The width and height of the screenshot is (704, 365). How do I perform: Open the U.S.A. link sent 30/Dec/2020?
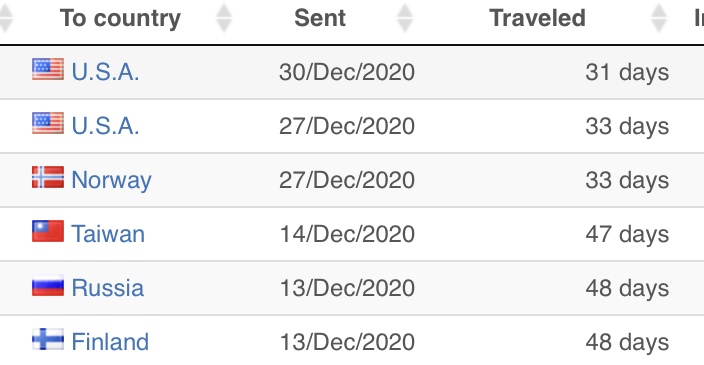106,72
